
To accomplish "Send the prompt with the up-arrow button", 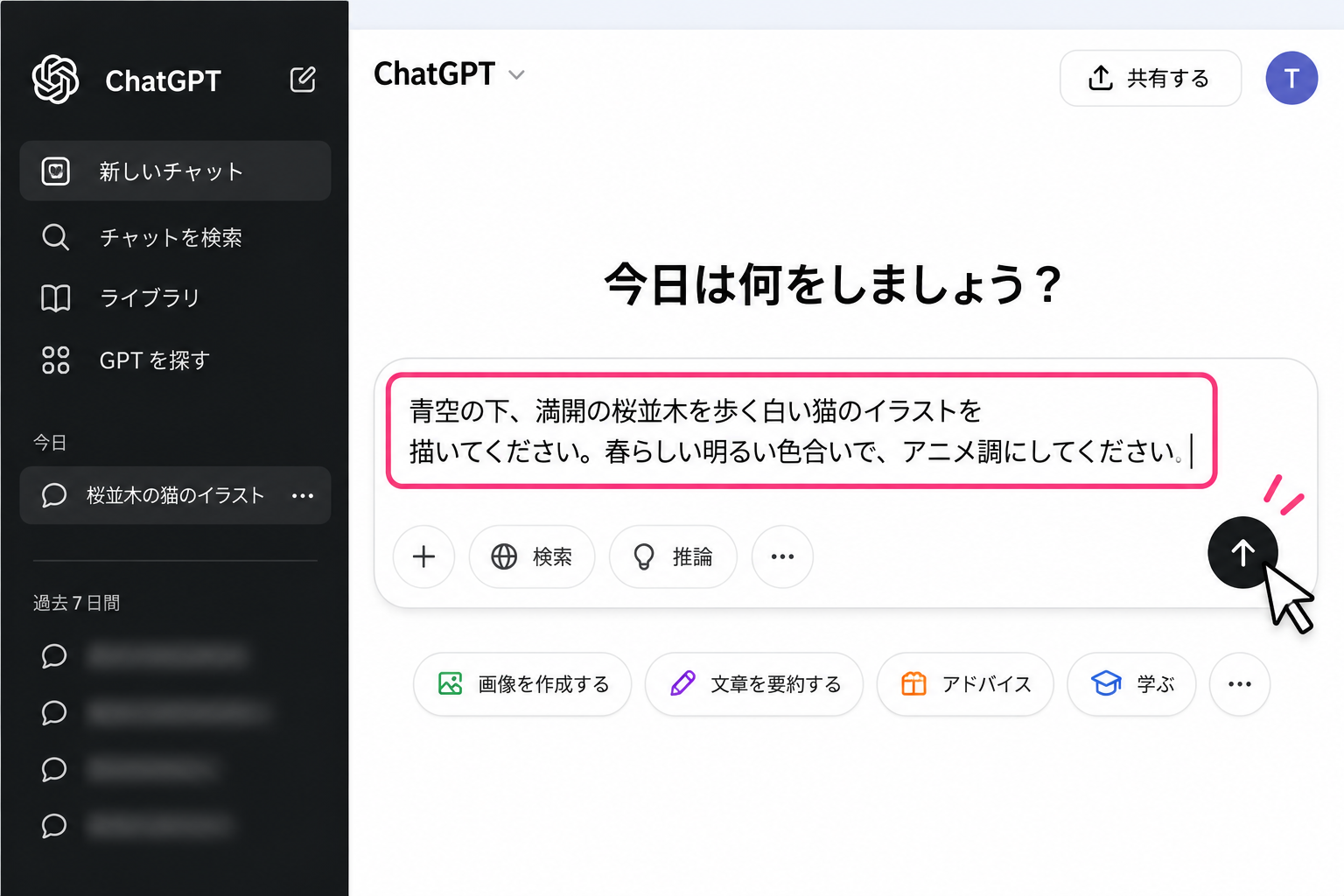I will click(1242, 553).
